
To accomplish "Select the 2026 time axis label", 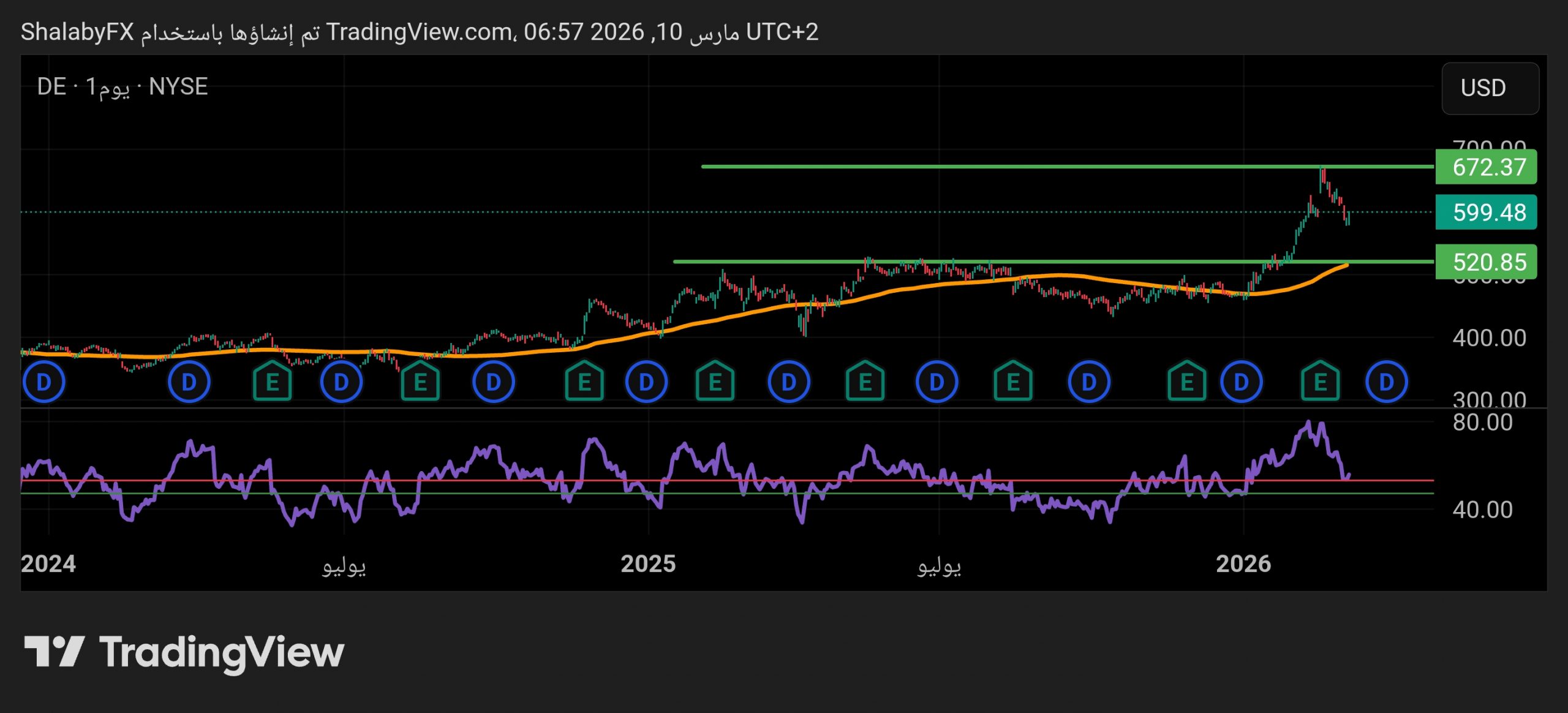I will 1243,564.
